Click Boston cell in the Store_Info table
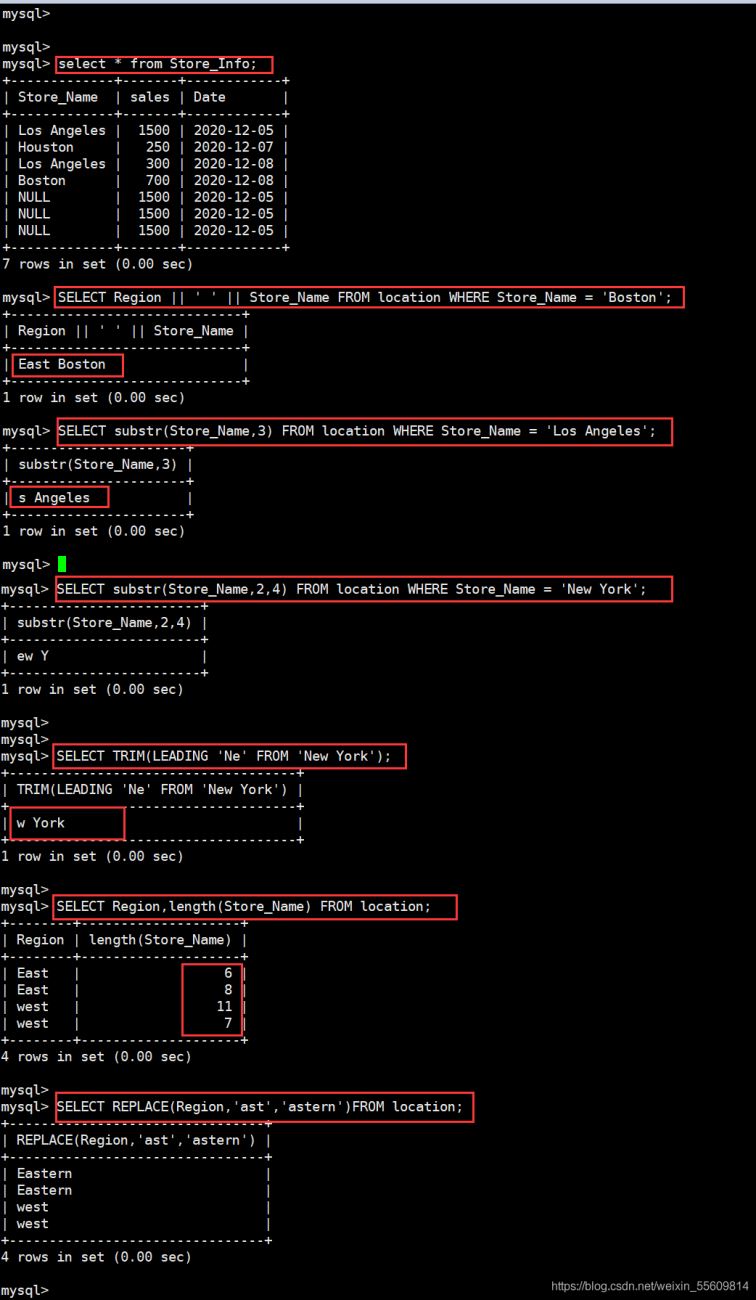 pos(42,181)
